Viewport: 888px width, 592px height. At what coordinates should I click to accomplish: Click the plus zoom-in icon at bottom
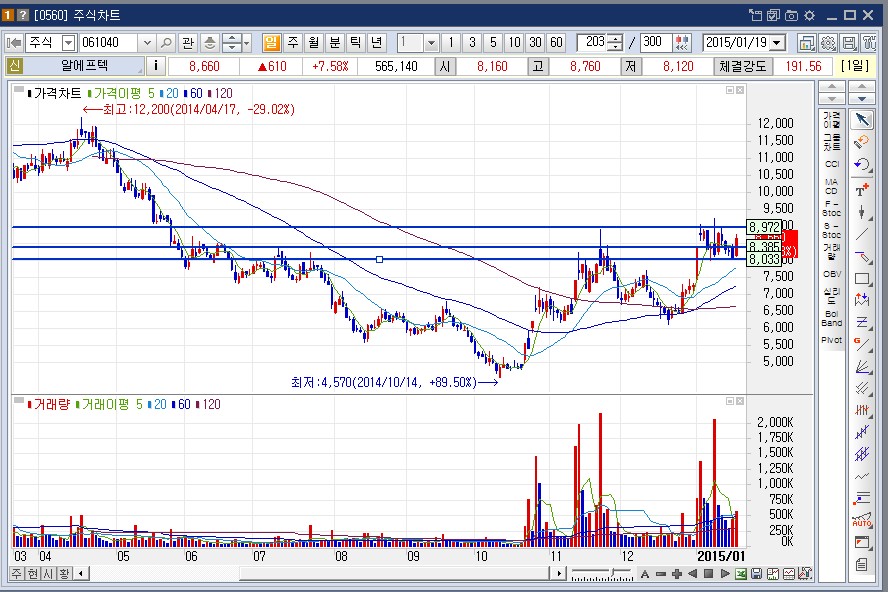coord(677,574)
